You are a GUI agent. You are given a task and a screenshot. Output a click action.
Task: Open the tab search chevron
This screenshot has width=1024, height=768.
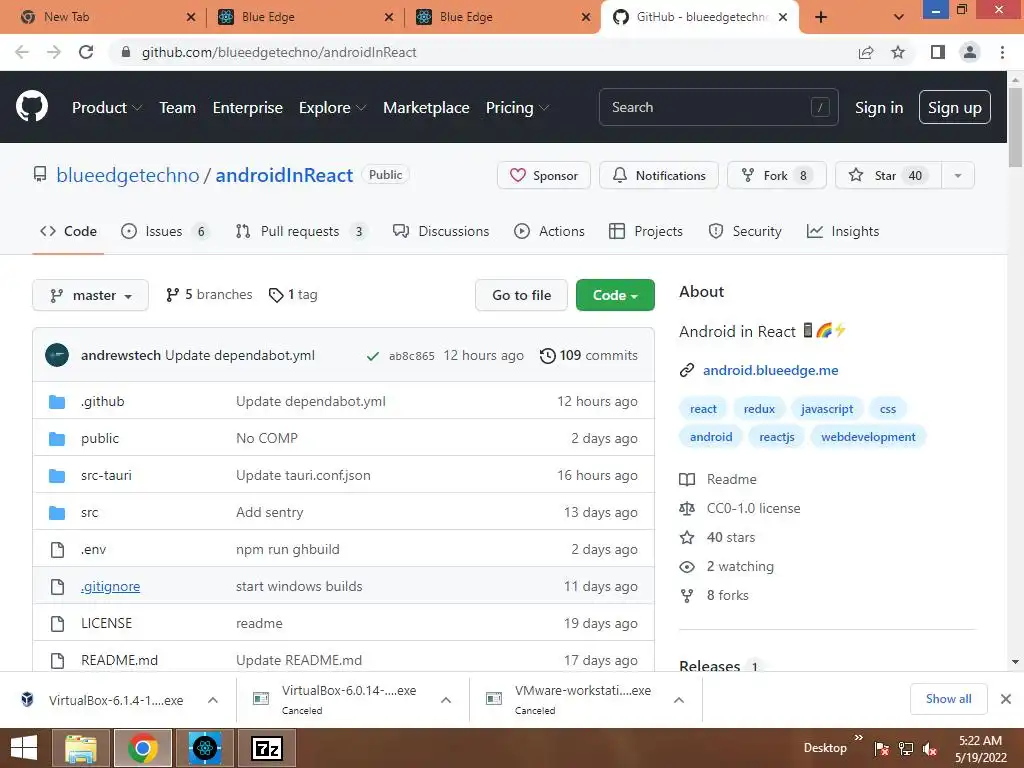tap(899, 17)
